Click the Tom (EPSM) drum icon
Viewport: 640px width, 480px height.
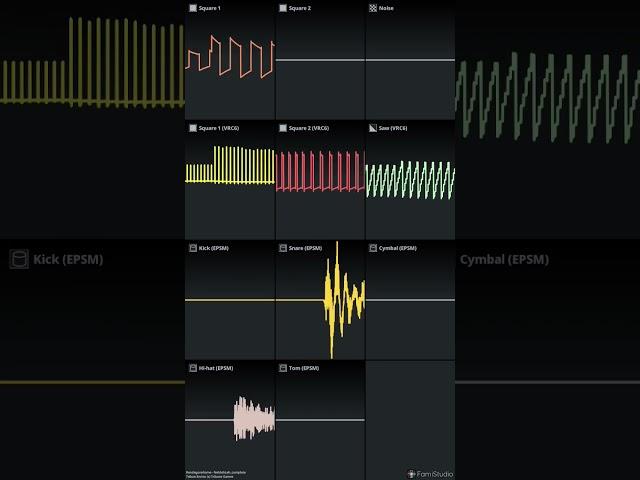[x=283, y=368]
